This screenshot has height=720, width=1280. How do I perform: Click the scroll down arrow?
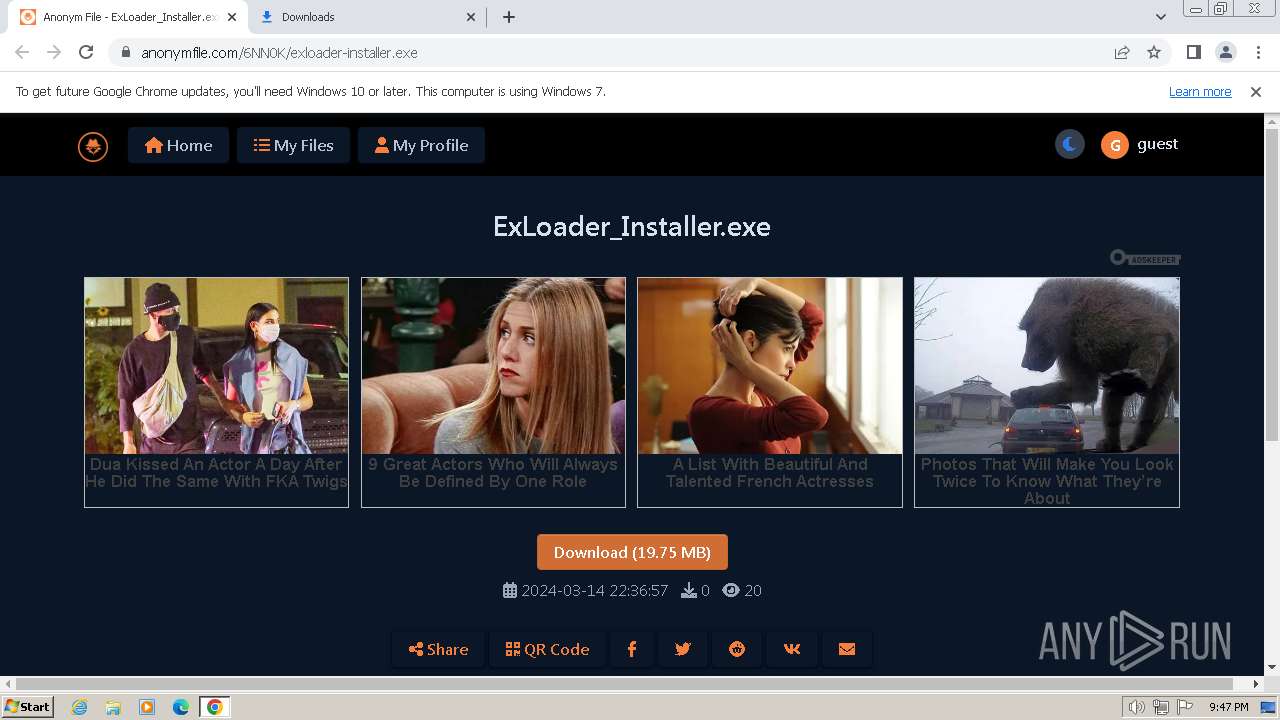pos(1272,668)
